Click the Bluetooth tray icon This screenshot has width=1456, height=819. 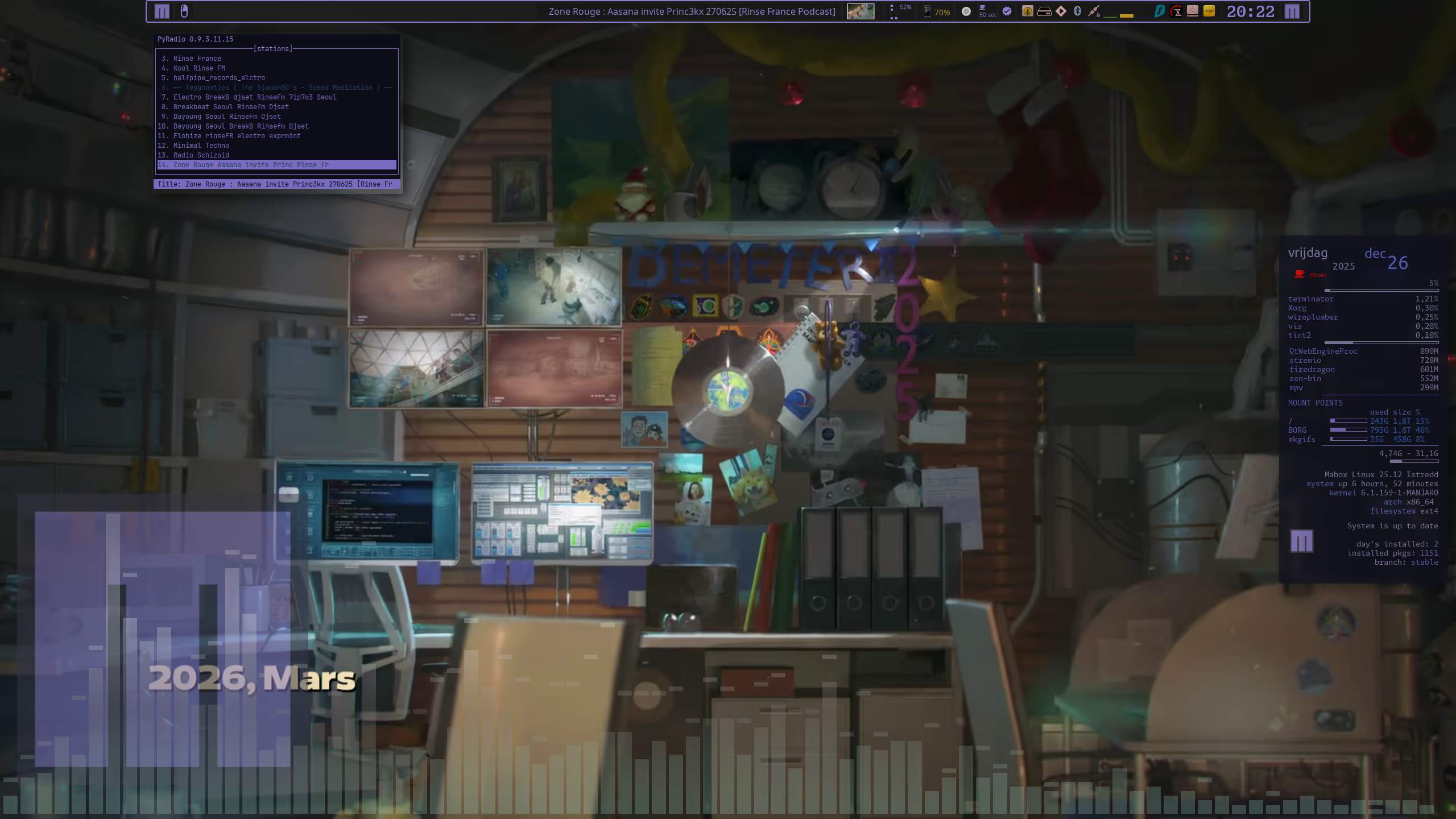(x=1077, y=11)
